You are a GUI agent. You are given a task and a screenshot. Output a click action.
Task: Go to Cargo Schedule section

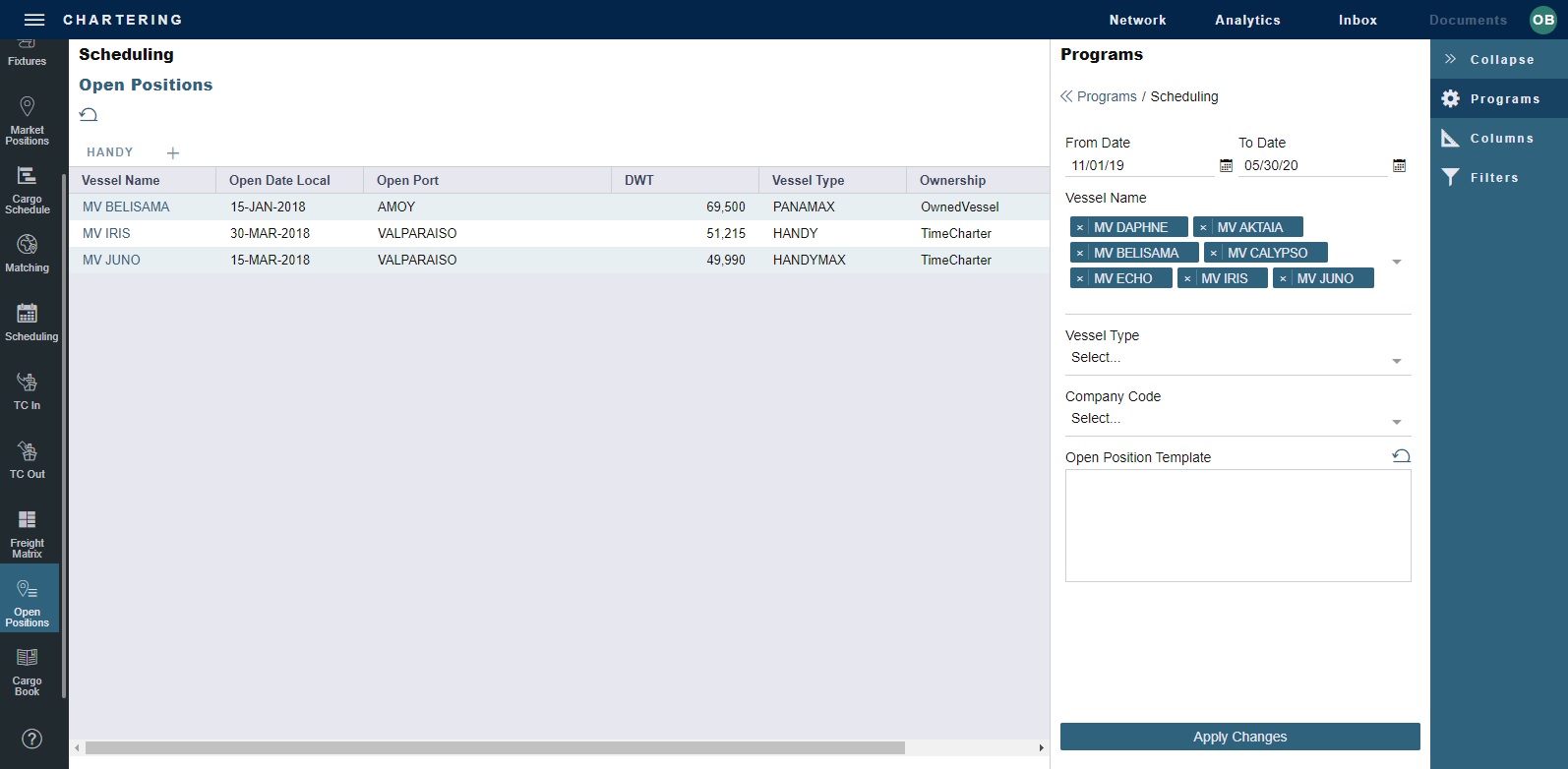coord(28,190)
